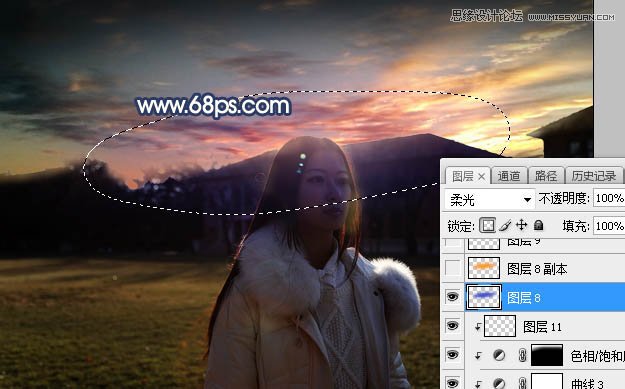625x389 pixels.
Task: Click the lock all padlock icon
Action: click(539, 225)
